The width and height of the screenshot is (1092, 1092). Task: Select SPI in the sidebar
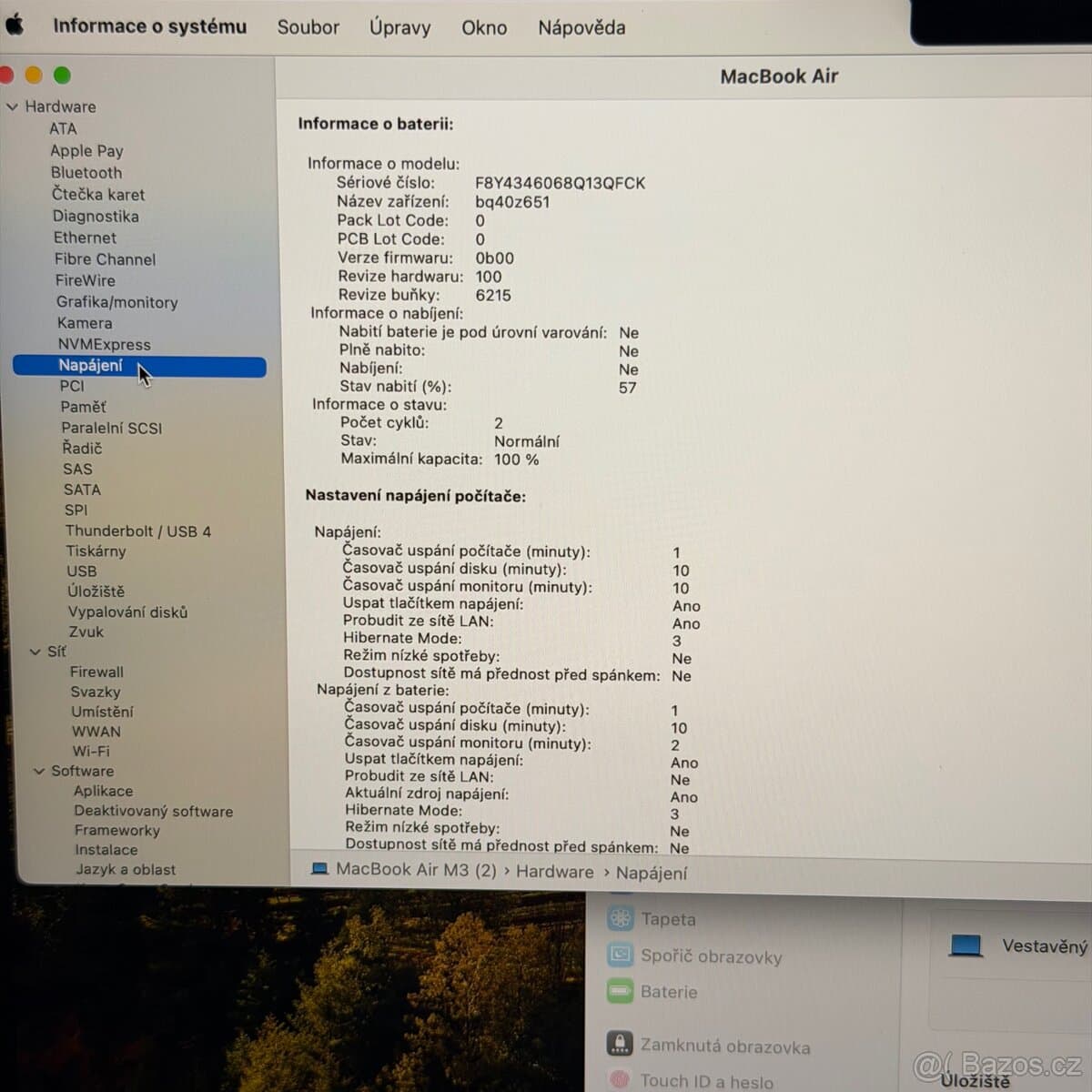(x=76, y=511)
